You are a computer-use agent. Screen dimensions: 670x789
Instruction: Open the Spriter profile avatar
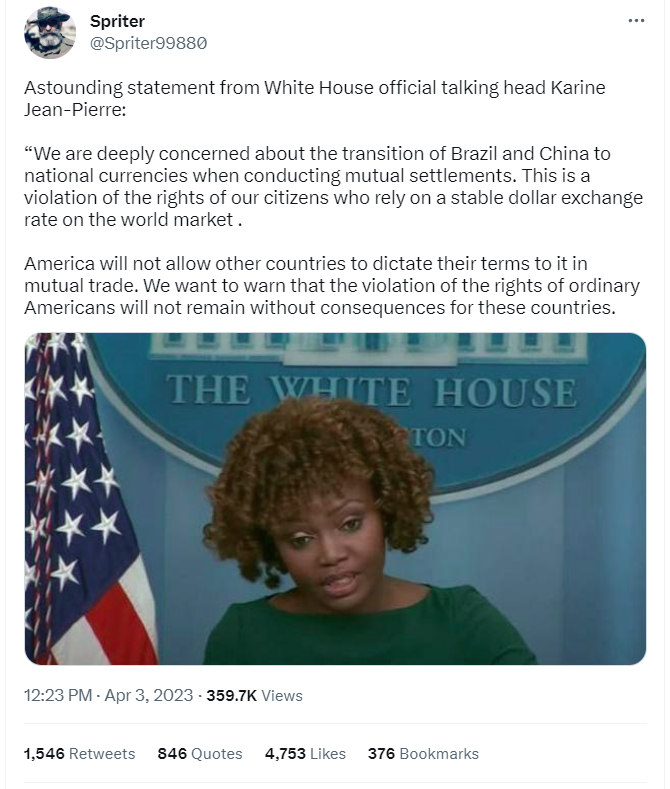[x=49, y=32]
